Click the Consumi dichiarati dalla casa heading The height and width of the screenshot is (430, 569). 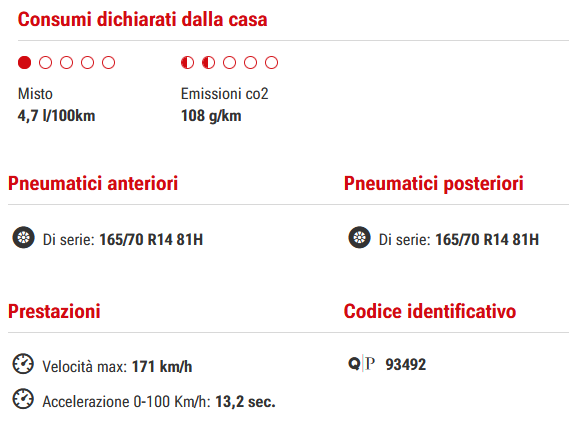143,19
